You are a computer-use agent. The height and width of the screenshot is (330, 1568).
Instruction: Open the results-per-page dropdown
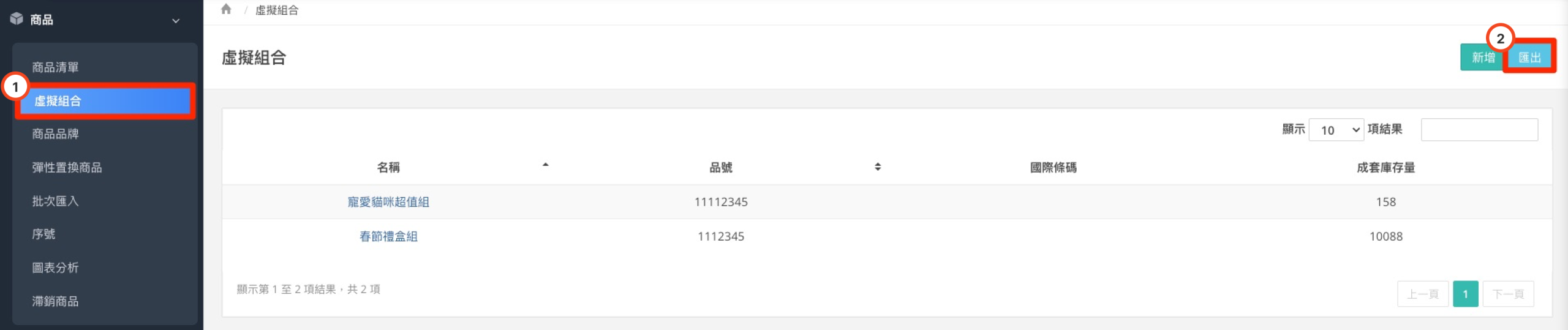[1336, 130]
